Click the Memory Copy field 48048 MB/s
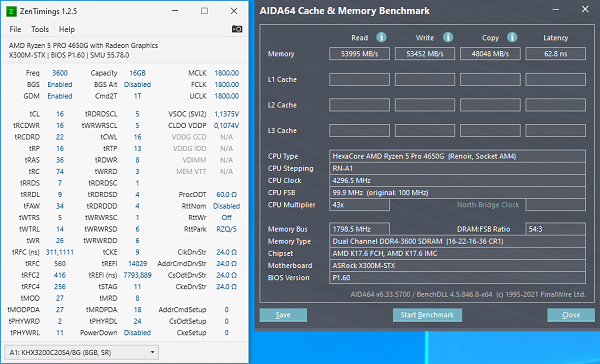This screenshot has height=364, width=600. coord(490,54)
